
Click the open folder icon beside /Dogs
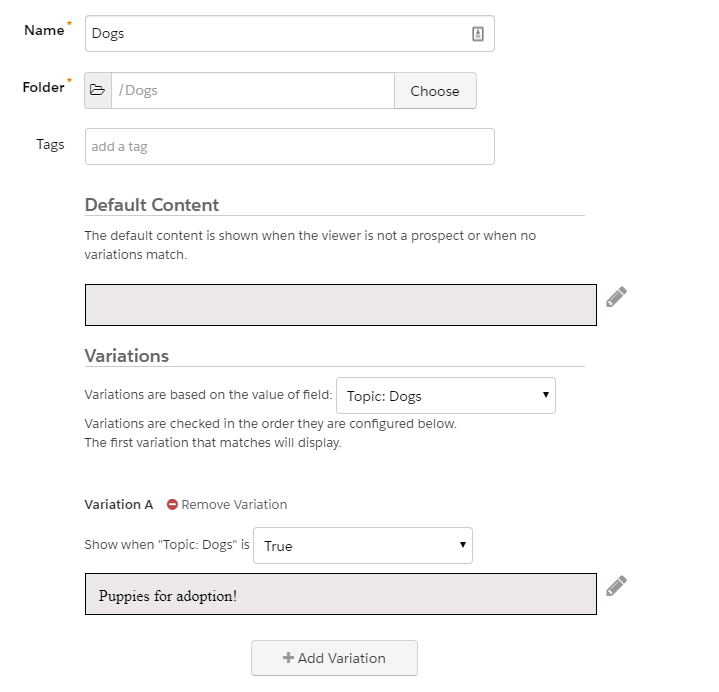(97, 90)
